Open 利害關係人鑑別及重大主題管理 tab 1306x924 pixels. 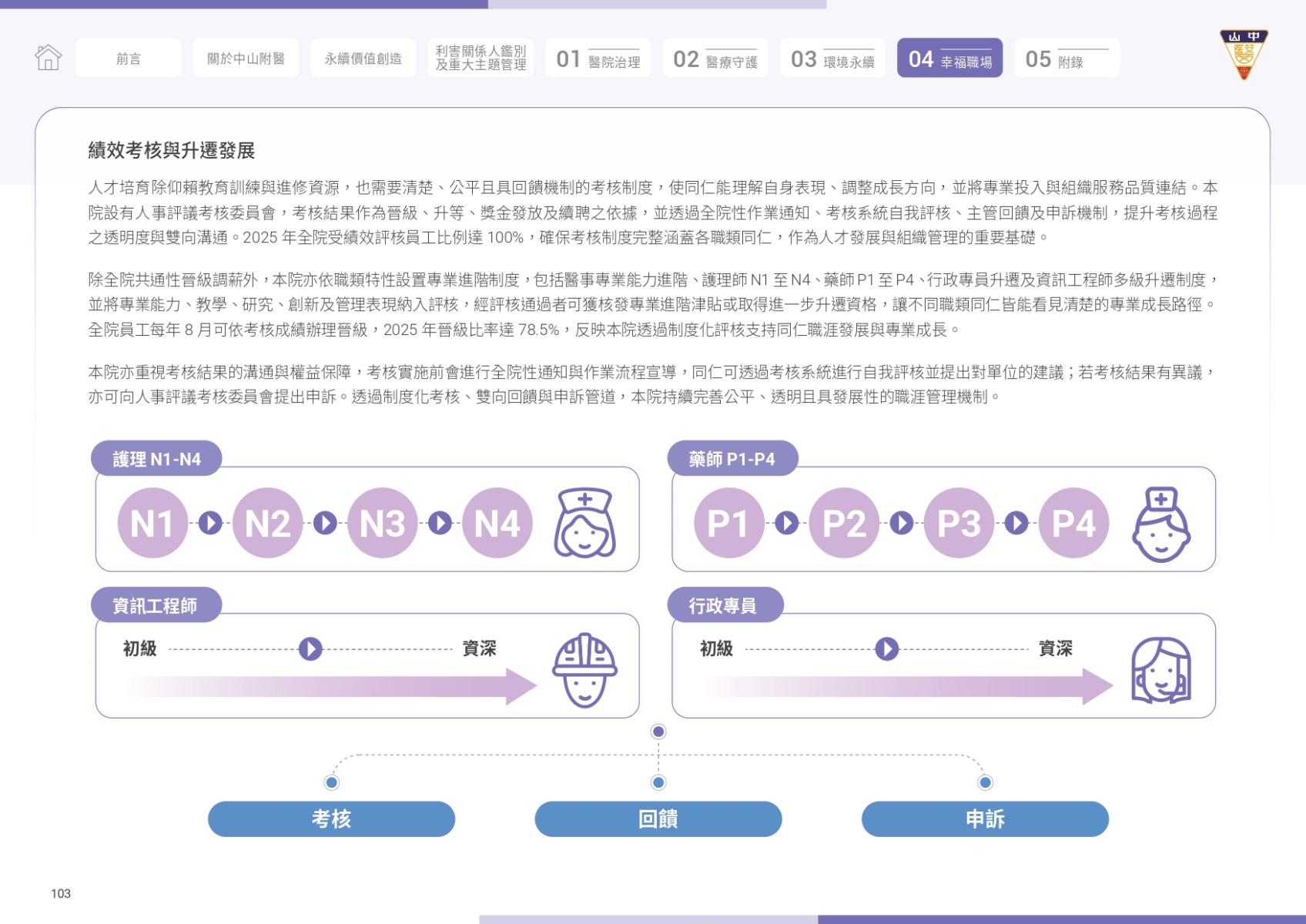click(x=481, y=58)
